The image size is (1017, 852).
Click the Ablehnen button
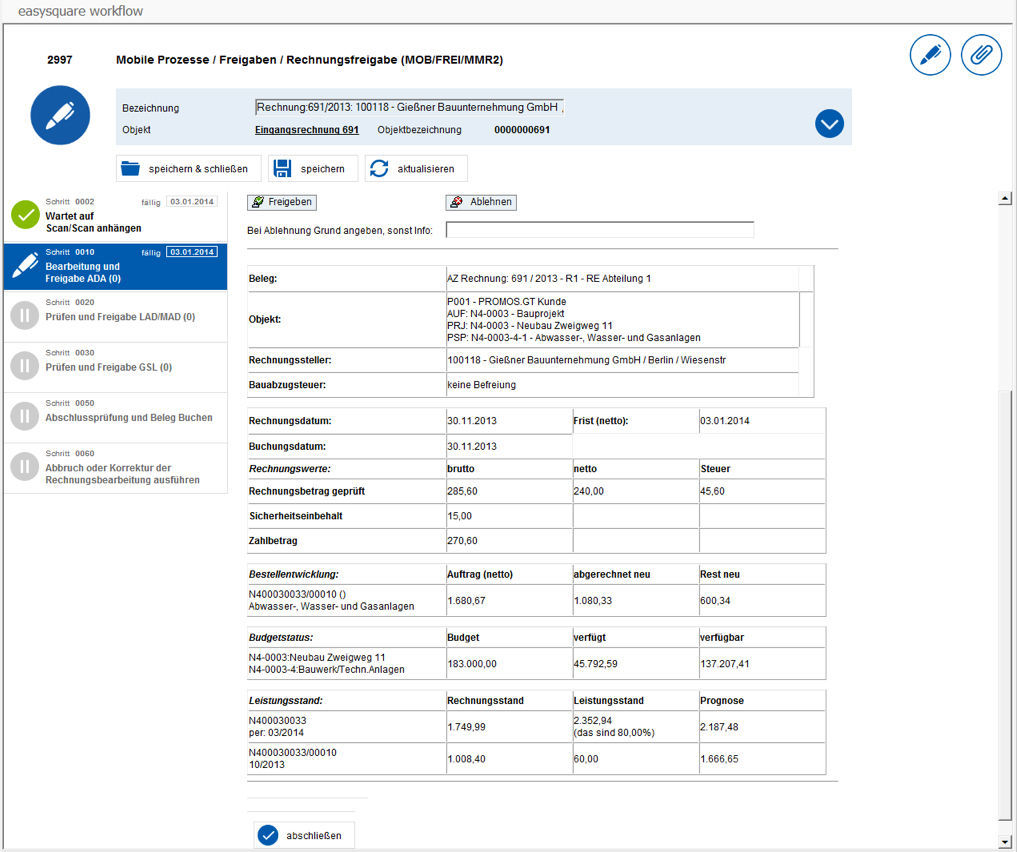click(x=481, y=202)
